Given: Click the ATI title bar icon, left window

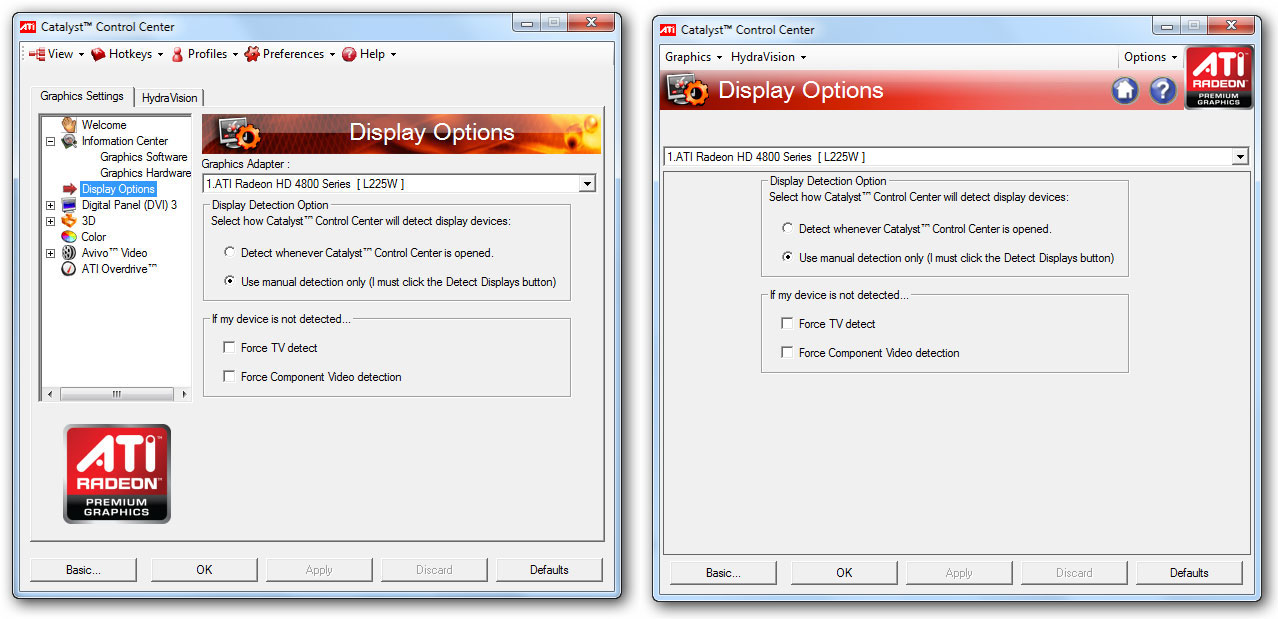Looking at the screenshot, I should [x=28, y=26].
